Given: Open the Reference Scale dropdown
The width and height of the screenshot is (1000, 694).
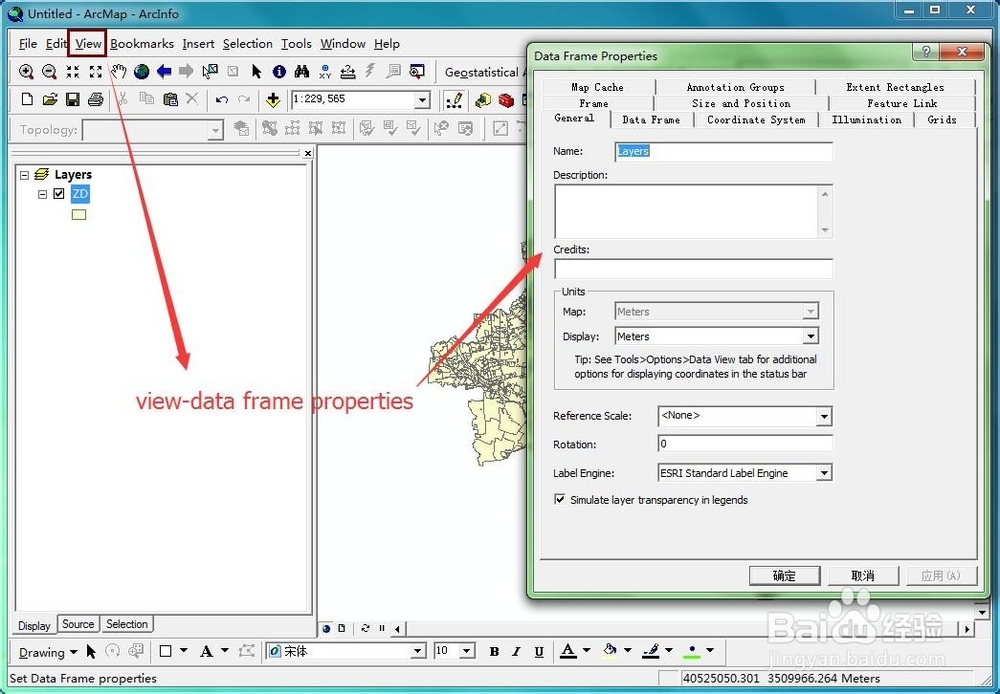Looking at the screenshot, I should point(824,417).
